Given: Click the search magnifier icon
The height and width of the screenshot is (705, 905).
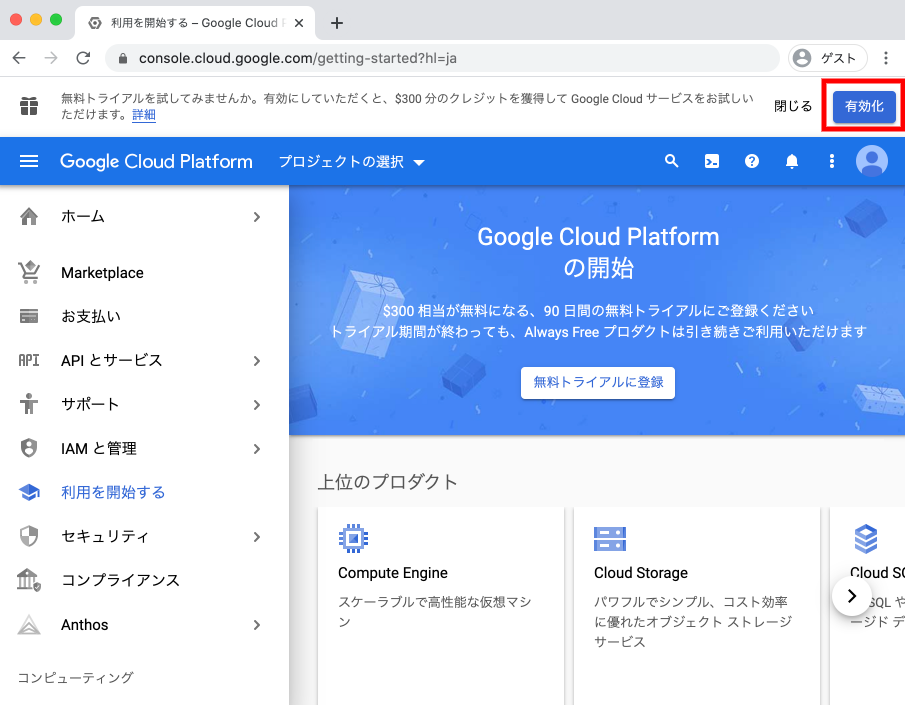Looking at the screenshot, I should (x=671, y=161).
